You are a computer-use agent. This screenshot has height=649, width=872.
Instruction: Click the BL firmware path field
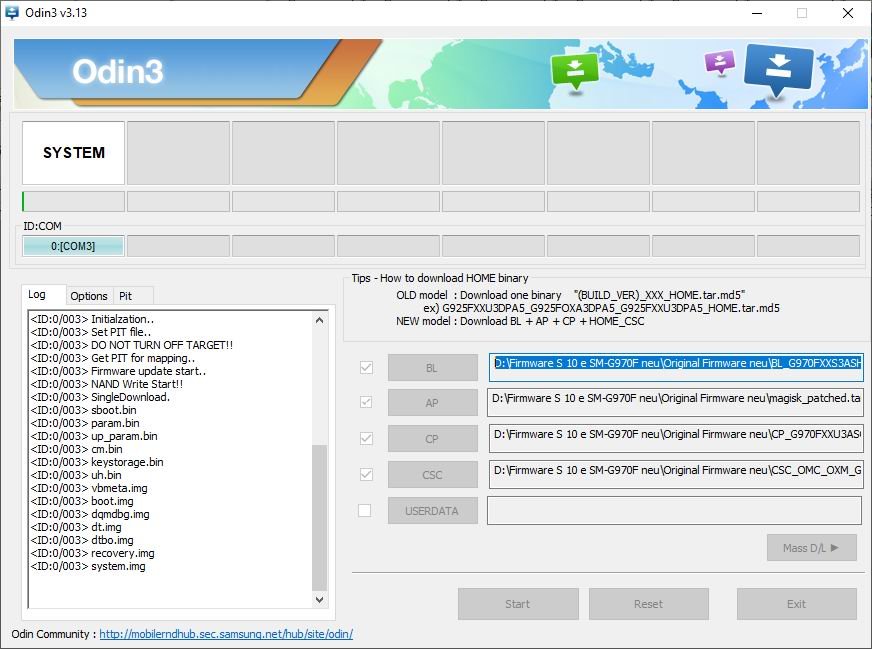click(676, 367)
